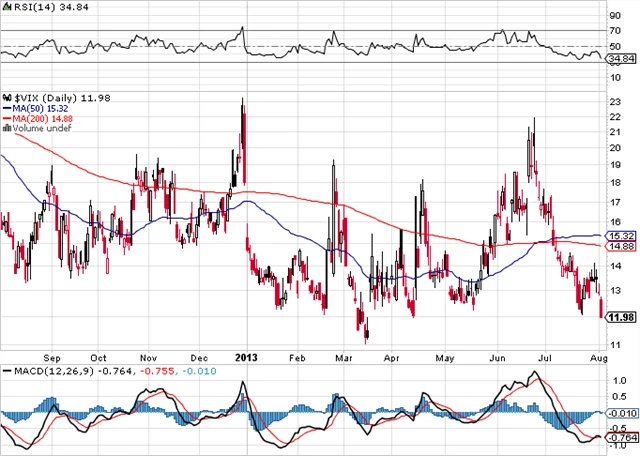640x456 pixels.
Task: Click the -0.764 MACD value tag
Action: (x=622, y=438)
